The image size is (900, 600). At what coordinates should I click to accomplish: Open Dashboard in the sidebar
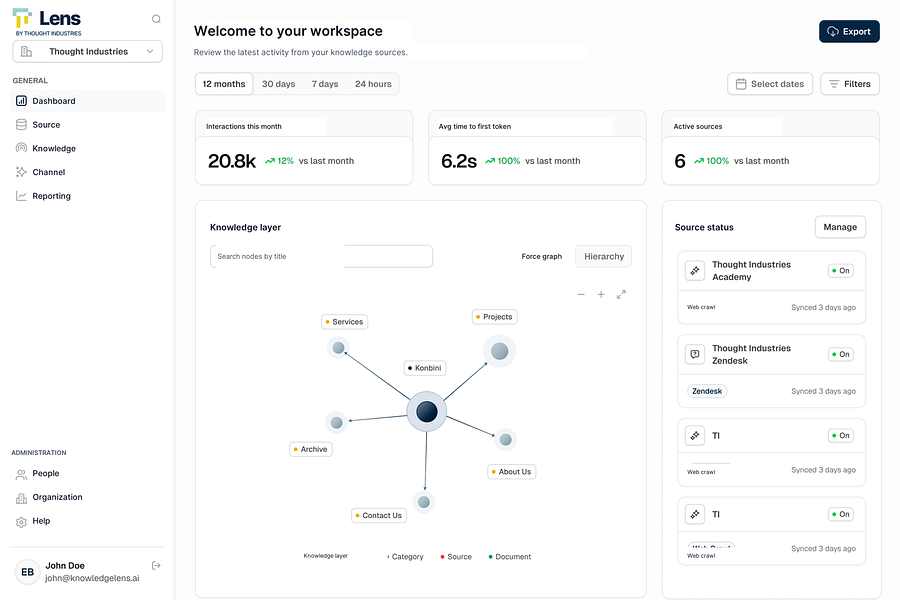87,101
